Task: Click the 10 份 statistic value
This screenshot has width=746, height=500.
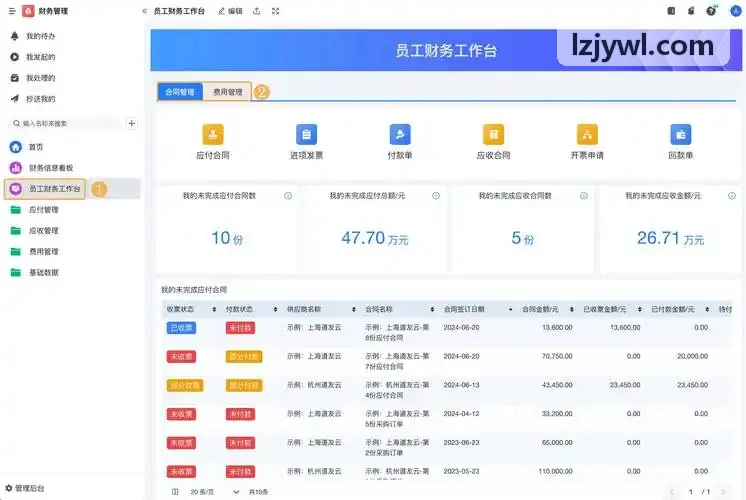Action: click(227, 238)
